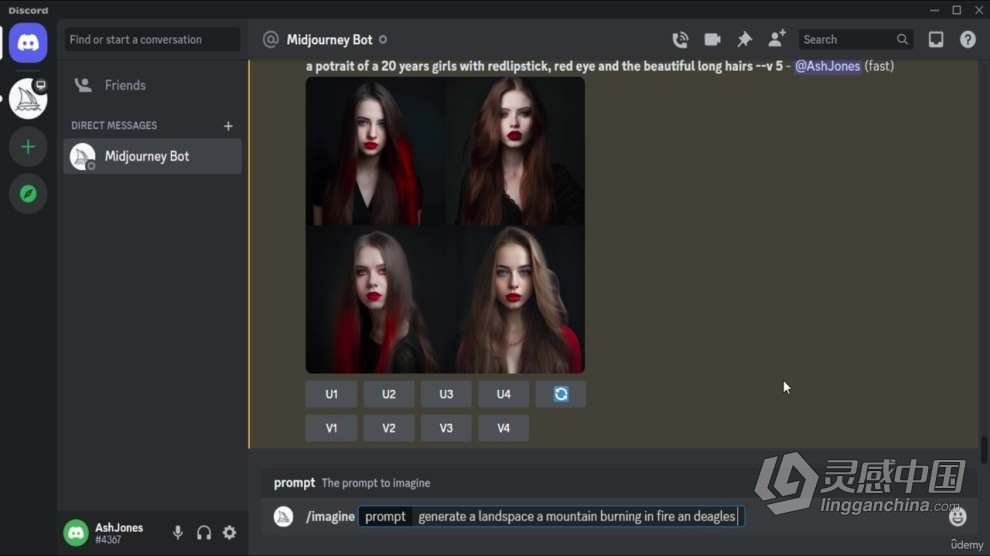Re-roll the image generation refresh button
The image size is (990, 556).
[x=561, y=394]
